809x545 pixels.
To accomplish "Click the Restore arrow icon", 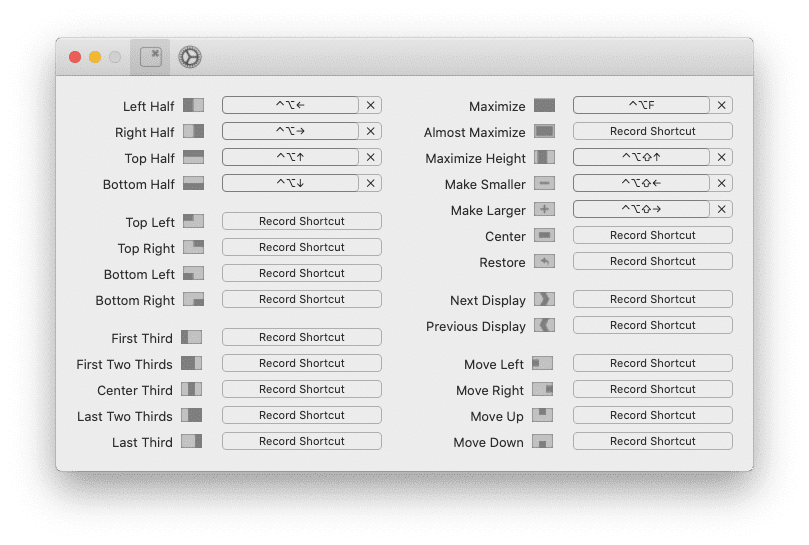I will (x=544, y=261).
